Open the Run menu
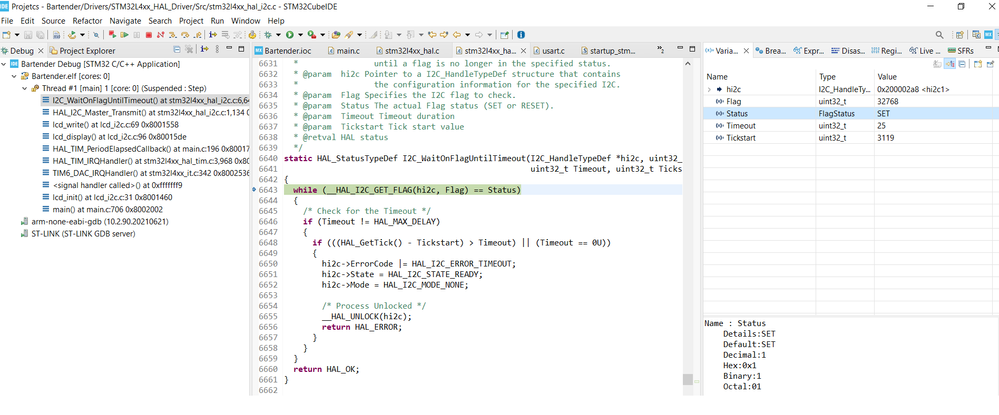The height and width of the screenshot is (415, 999). 217,20
